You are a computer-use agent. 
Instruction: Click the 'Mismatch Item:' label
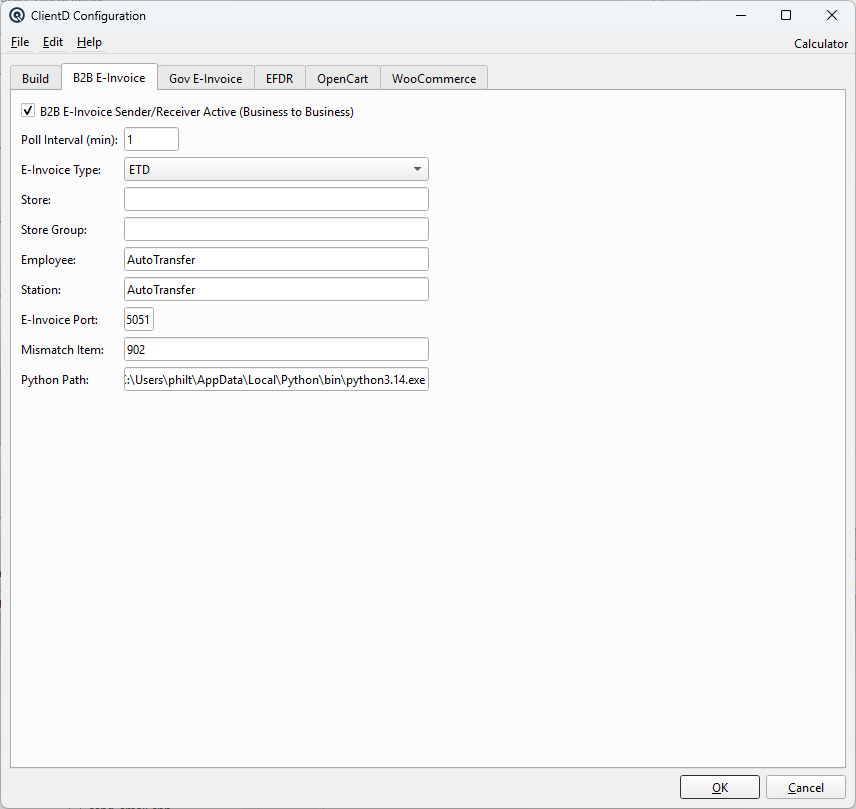click(62, 350)
